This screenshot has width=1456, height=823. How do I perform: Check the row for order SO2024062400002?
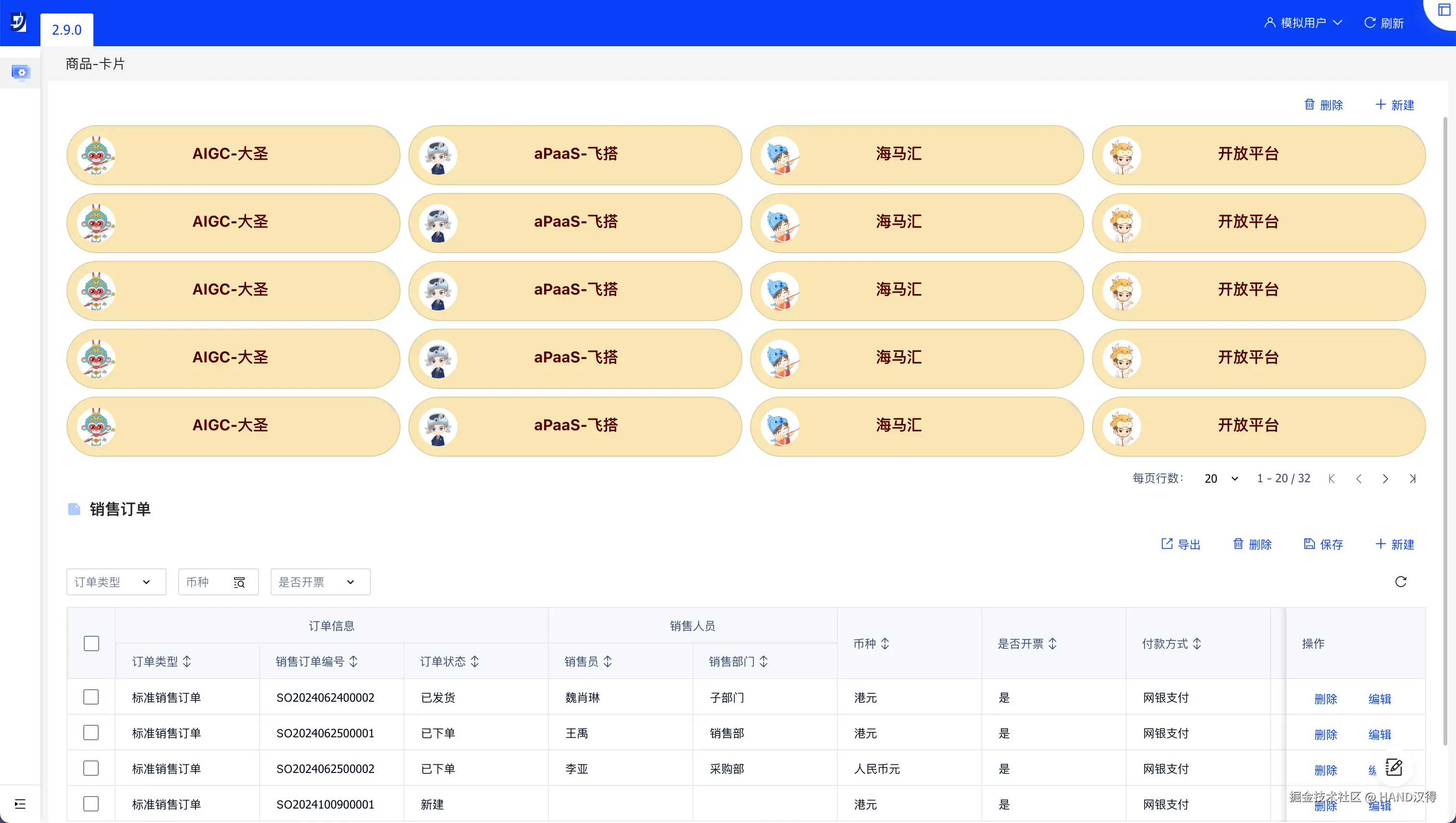point(91,697)
